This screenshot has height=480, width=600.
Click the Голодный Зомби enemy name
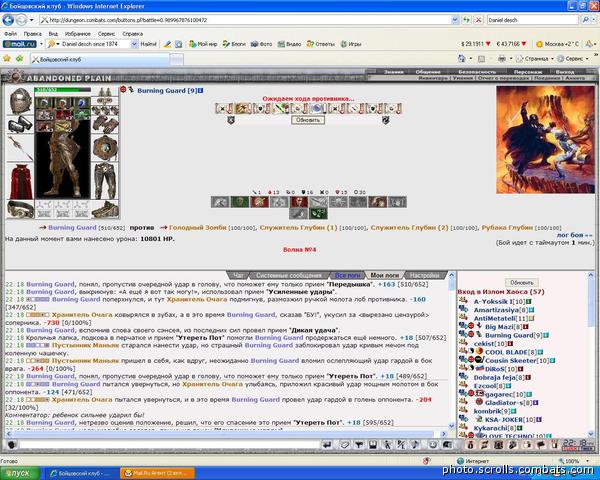(x=197, y=227)
